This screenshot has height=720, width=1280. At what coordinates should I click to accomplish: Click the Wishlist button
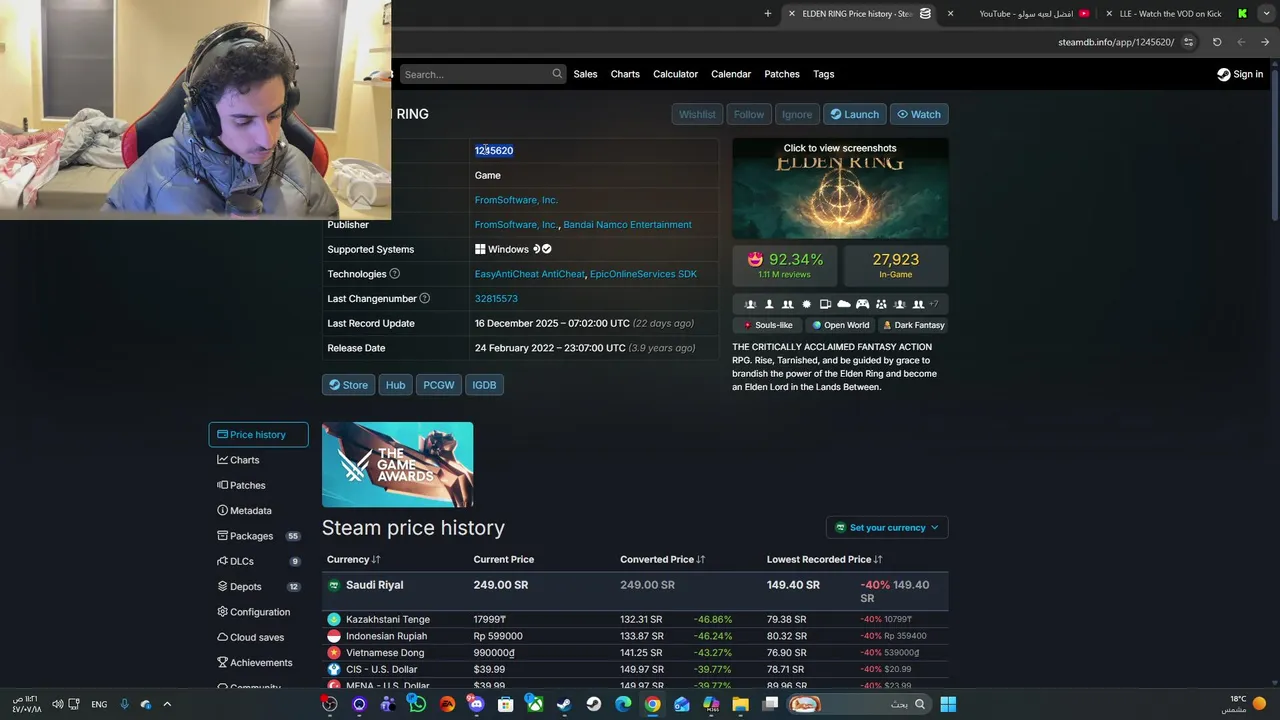click(697, 114)
